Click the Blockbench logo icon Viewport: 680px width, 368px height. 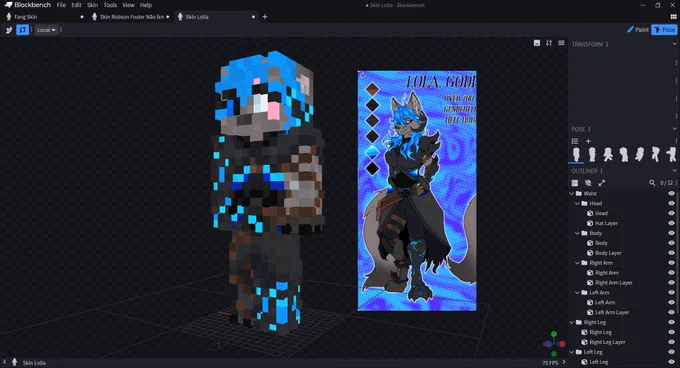tap(8, 5)
